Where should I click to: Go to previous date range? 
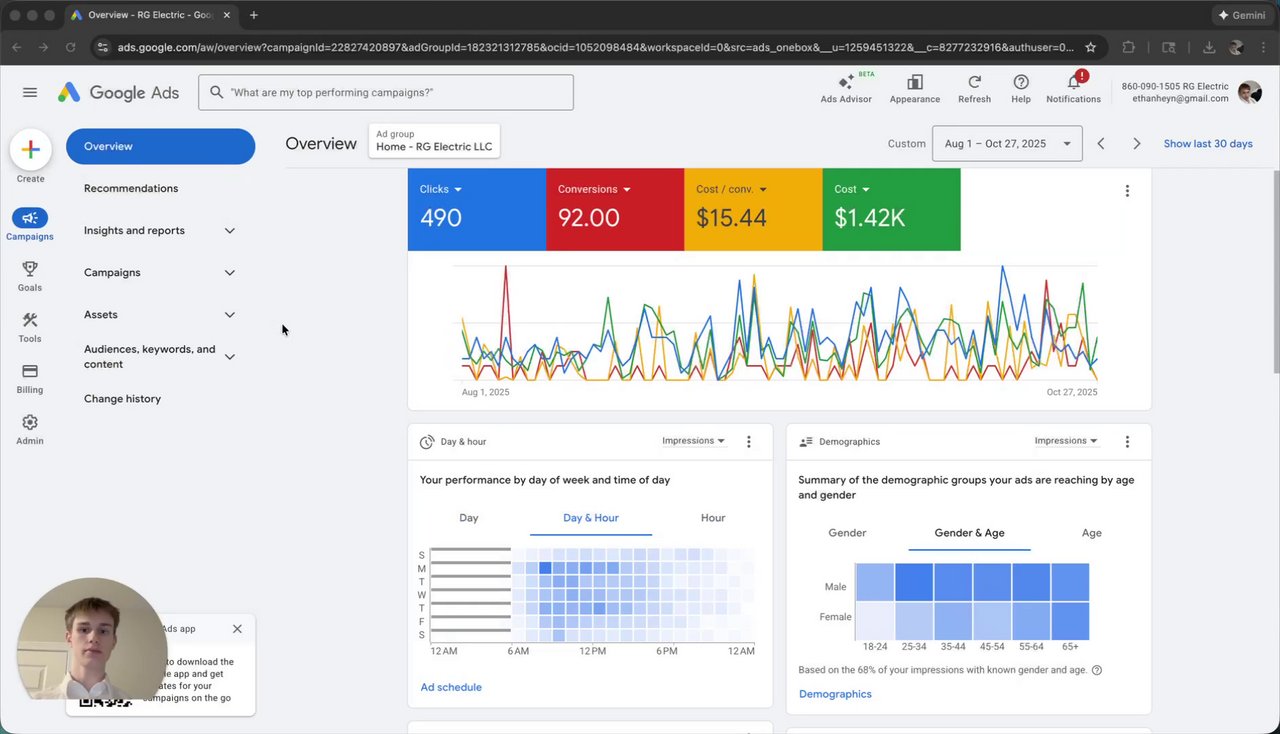pyautogui.click(x=1101, y=144)
